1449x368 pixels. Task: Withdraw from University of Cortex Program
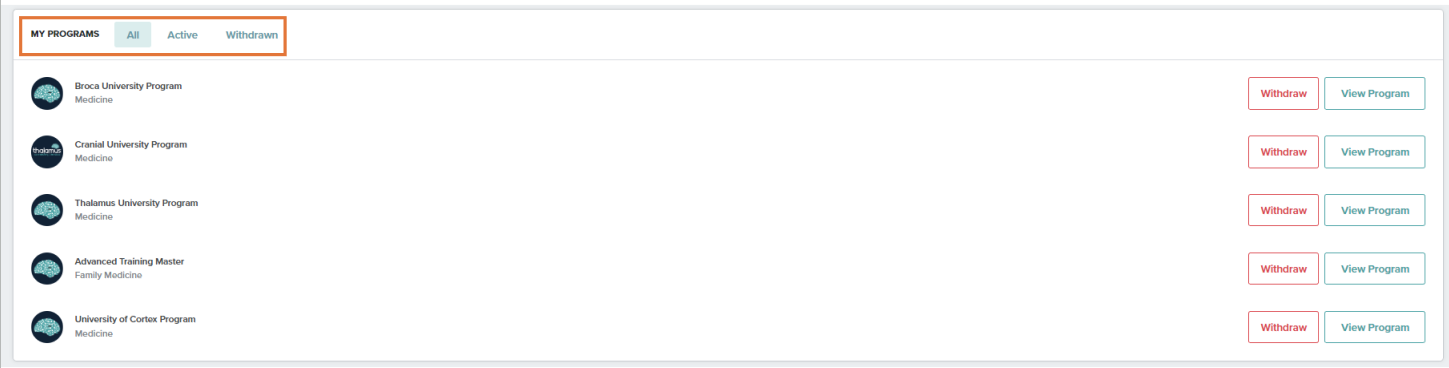[x=1283, y=327]
